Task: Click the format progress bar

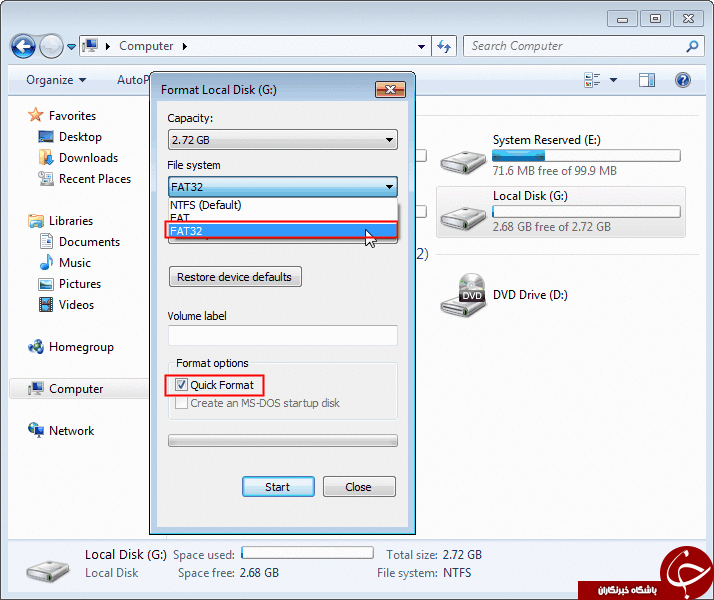Action: [283, 441]
